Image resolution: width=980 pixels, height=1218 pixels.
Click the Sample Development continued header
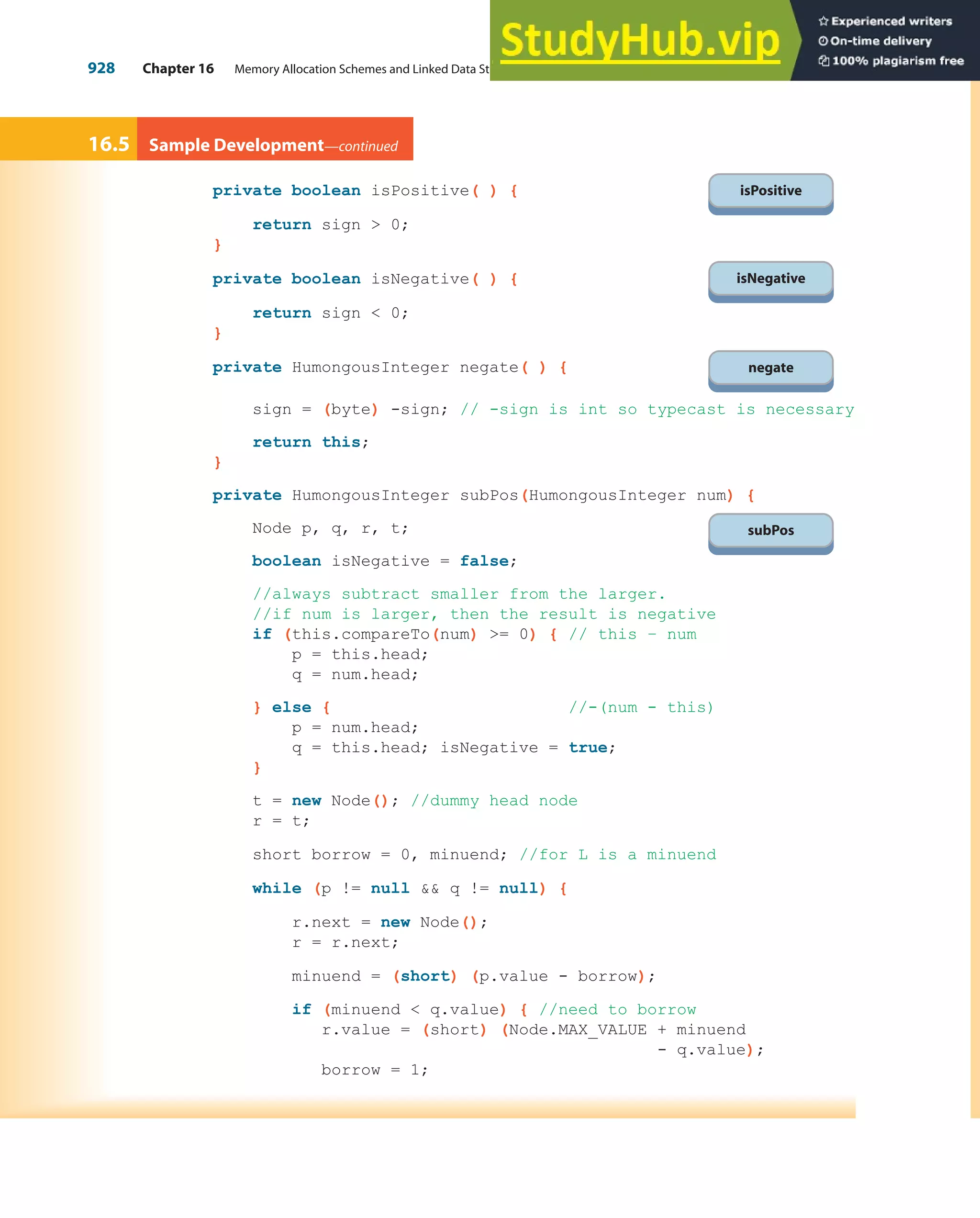273,145
